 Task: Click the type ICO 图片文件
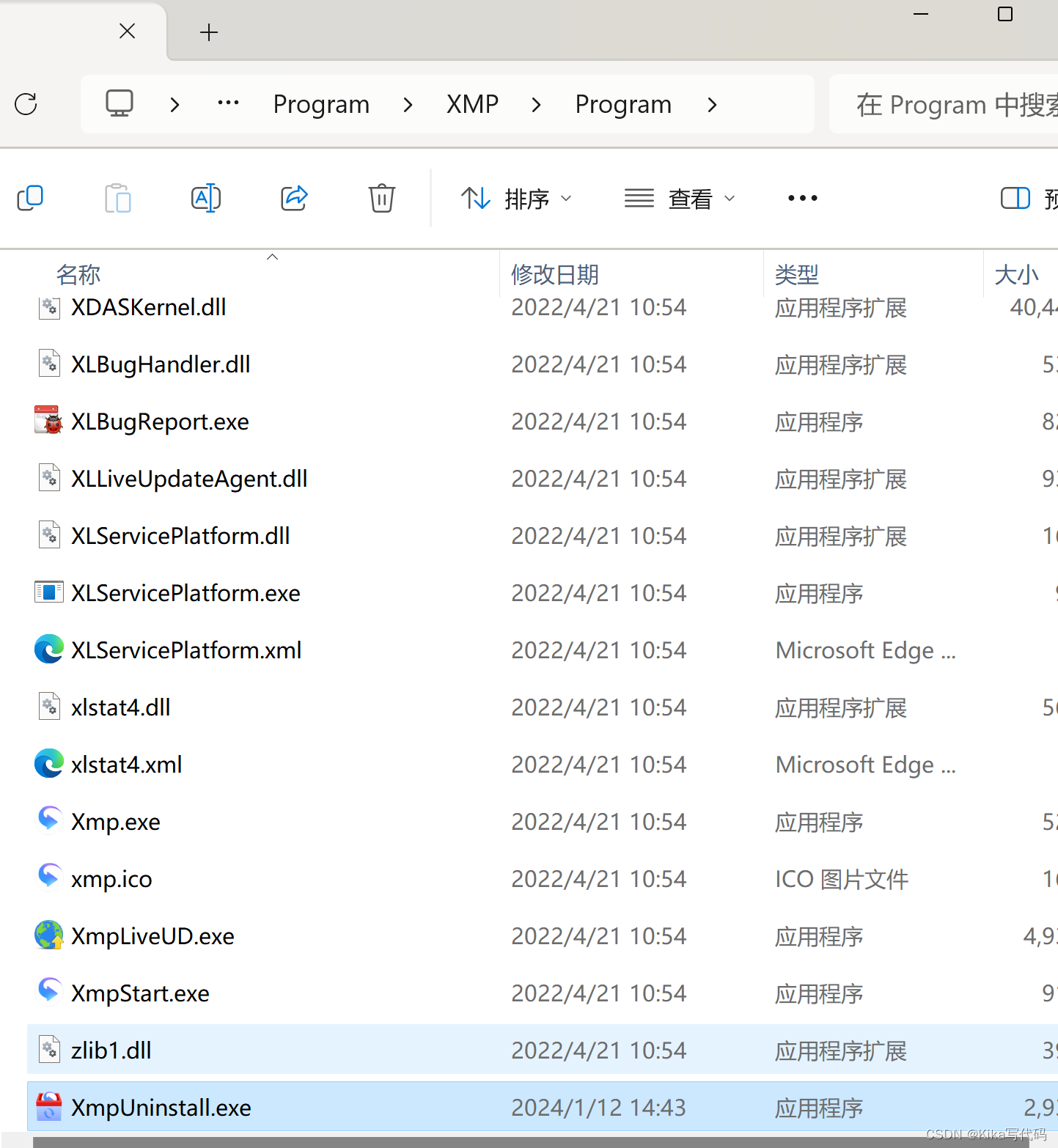tap(842, 879)
